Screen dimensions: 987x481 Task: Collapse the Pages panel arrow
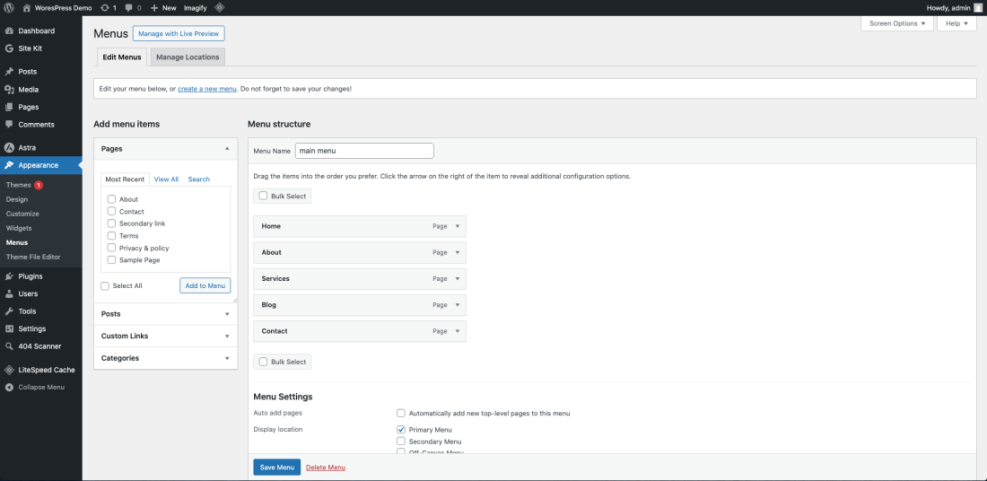227,149
